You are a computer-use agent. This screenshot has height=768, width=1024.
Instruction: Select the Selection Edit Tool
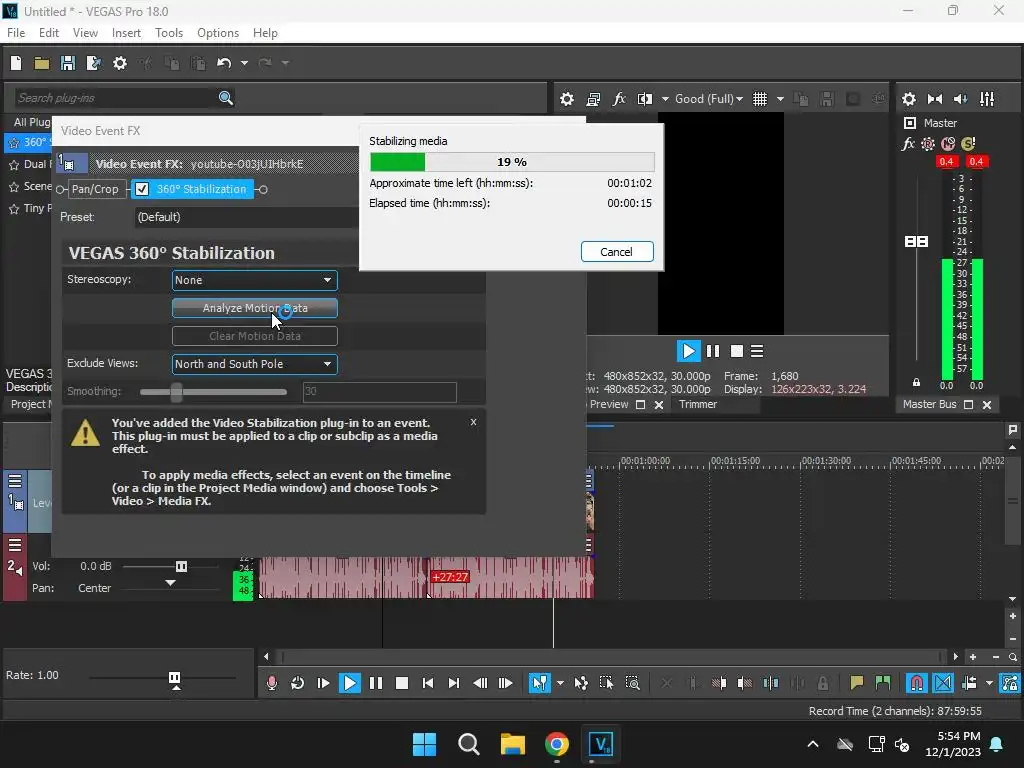(x=607, y=683)
